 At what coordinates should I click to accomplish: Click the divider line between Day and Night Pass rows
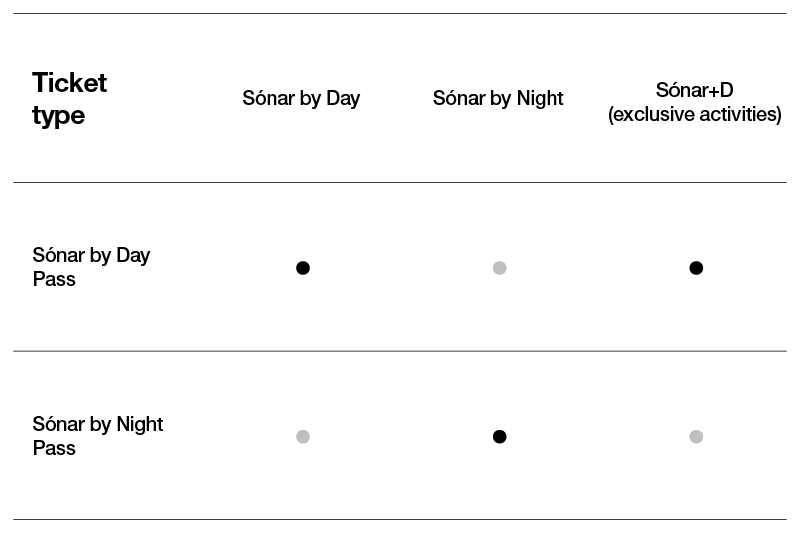(x=400, y=351)
